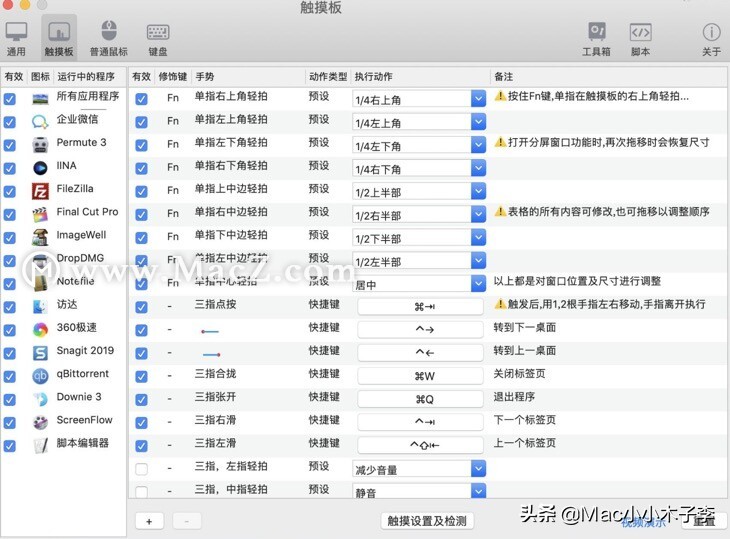730x539 pixels.
Task: Select the qBittorrent app icon
Action: click(40, 376)
